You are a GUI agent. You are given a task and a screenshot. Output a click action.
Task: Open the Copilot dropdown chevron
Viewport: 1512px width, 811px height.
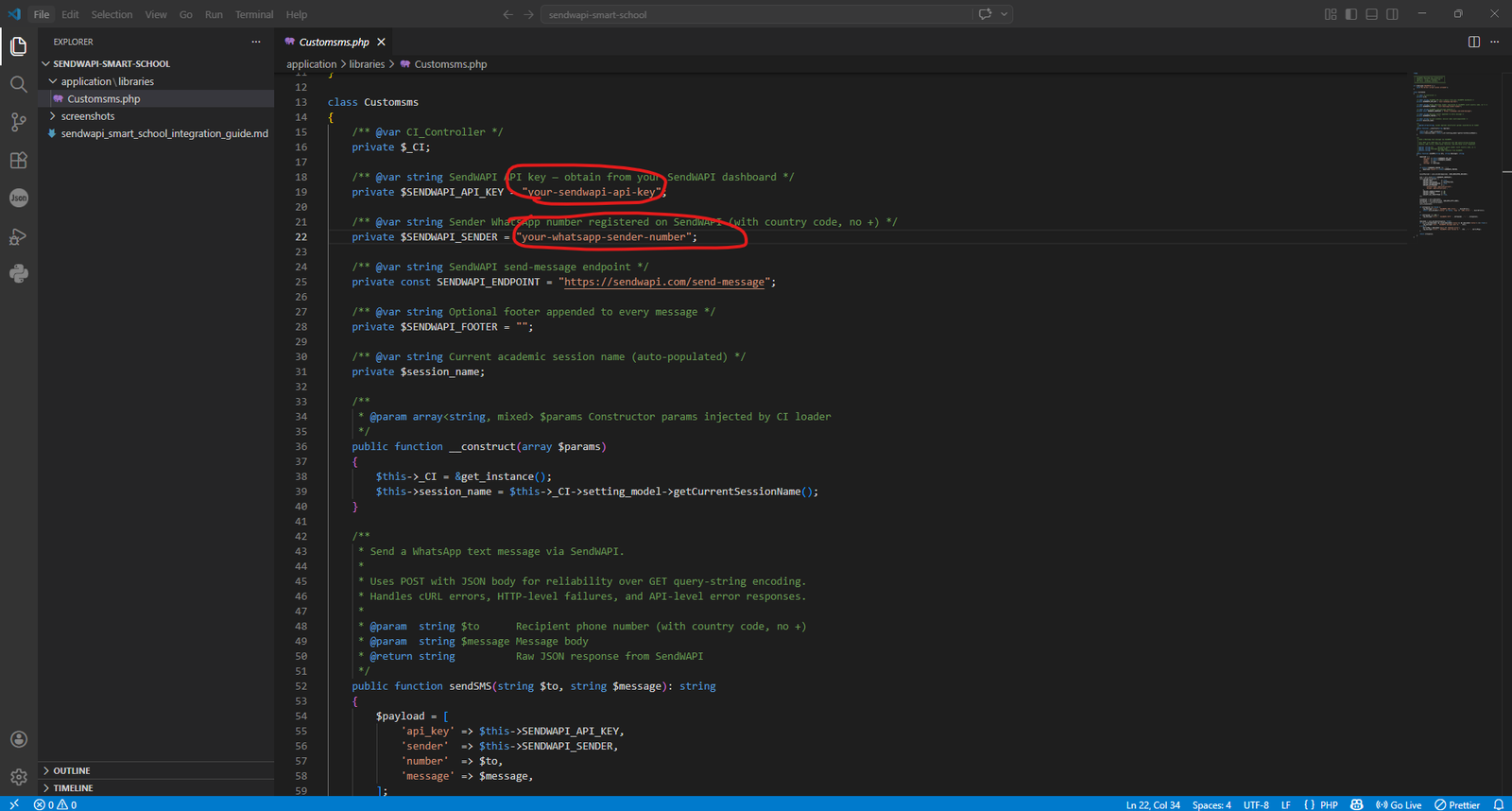tap(1005, 14)
